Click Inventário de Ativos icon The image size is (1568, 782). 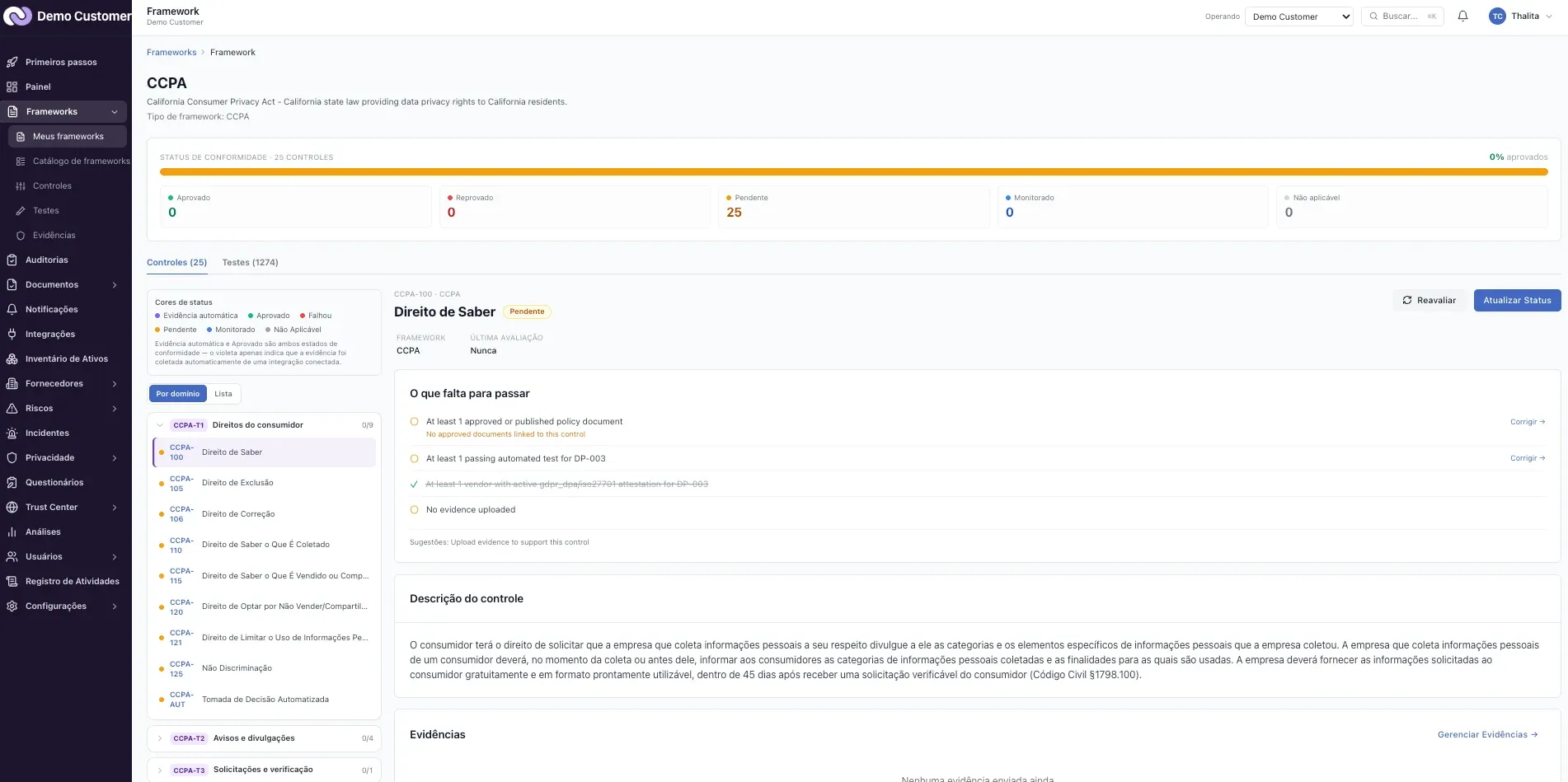pyautogui.click(x=12, y=359)
